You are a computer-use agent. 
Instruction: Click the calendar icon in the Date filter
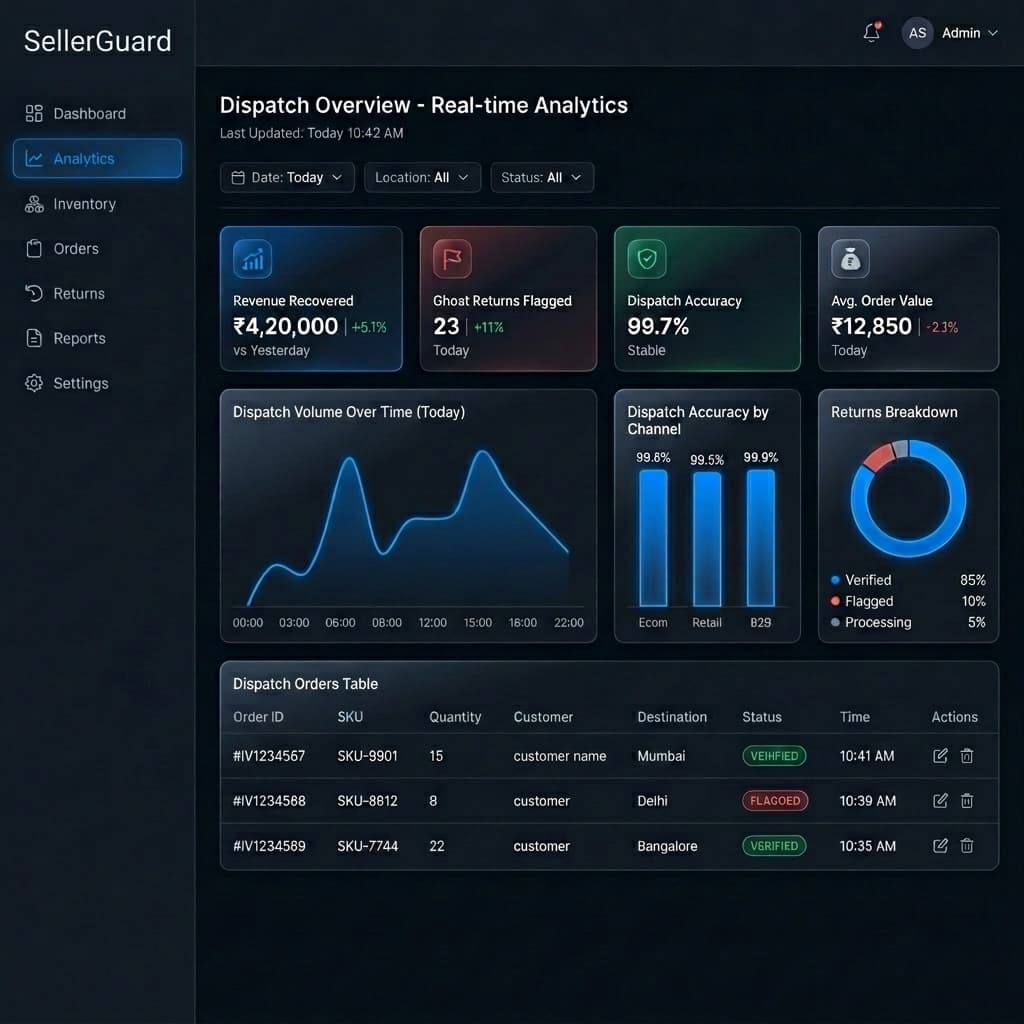(237, 177)
